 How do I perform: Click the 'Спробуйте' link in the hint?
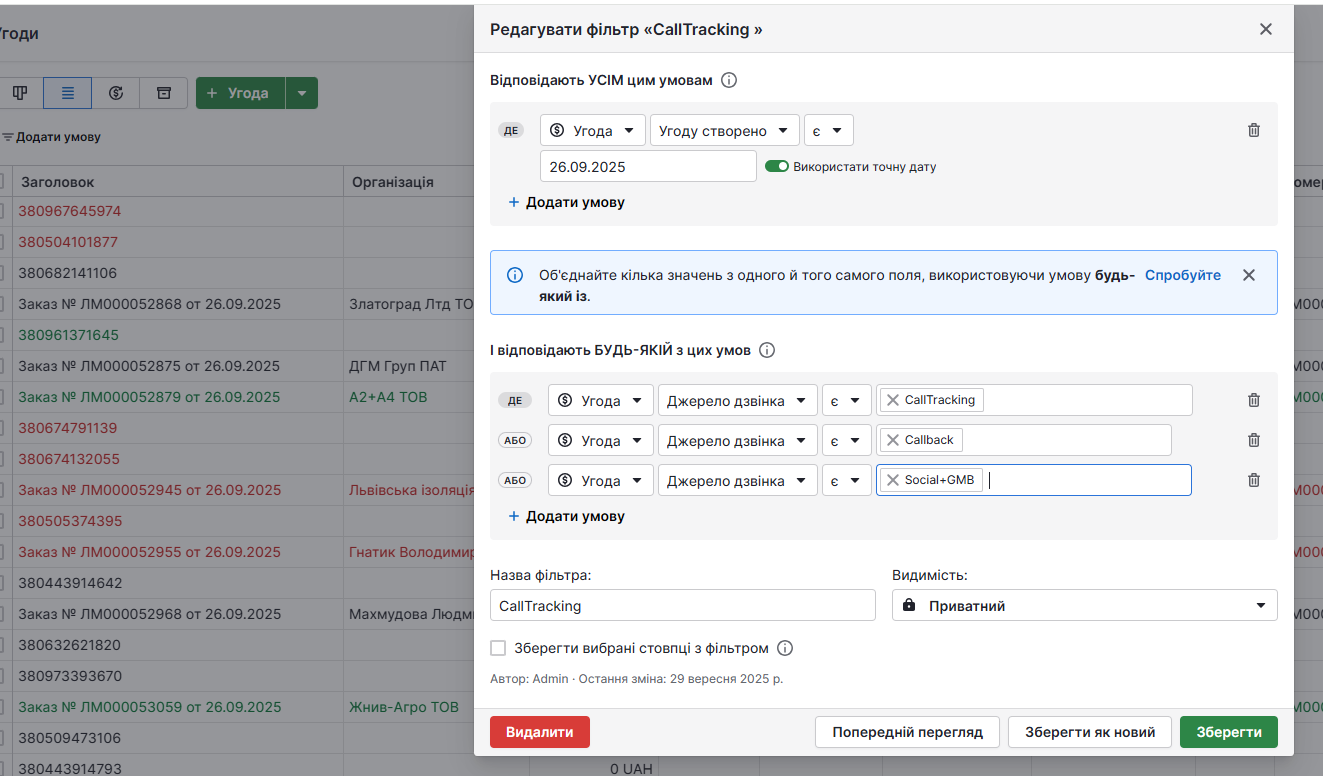pos(1183,275)
